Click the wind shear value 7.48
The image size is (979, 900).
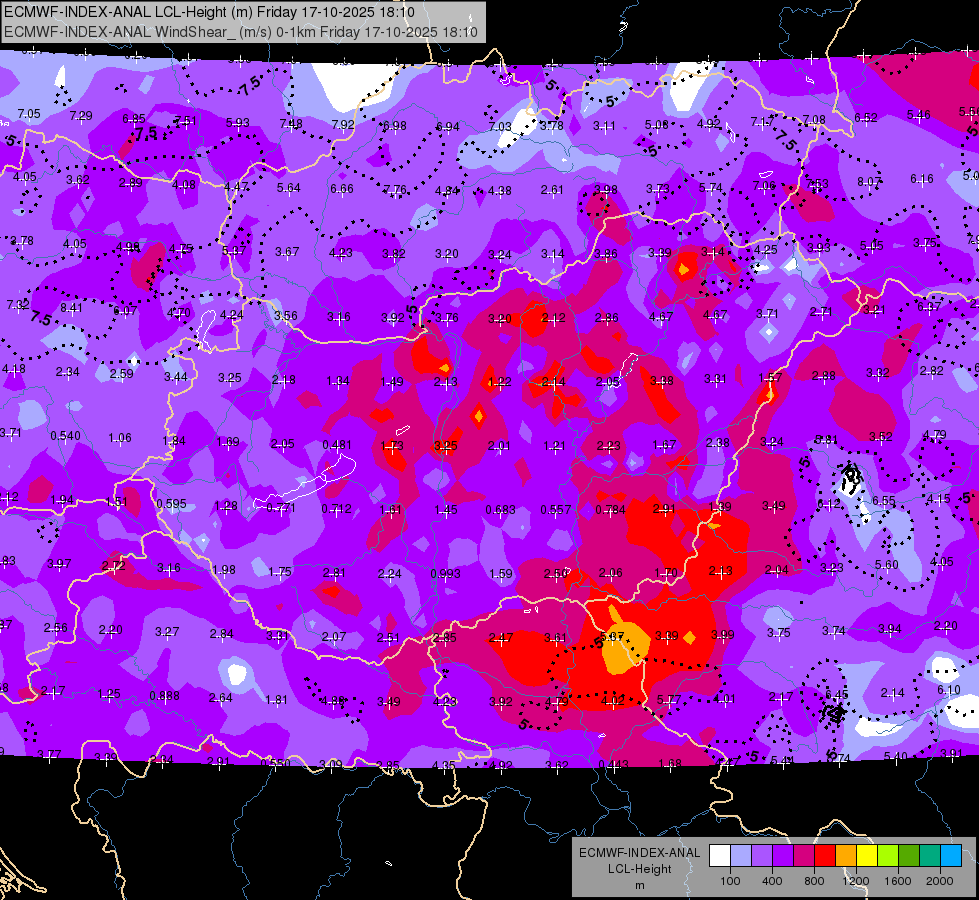[x=291, y=124]
